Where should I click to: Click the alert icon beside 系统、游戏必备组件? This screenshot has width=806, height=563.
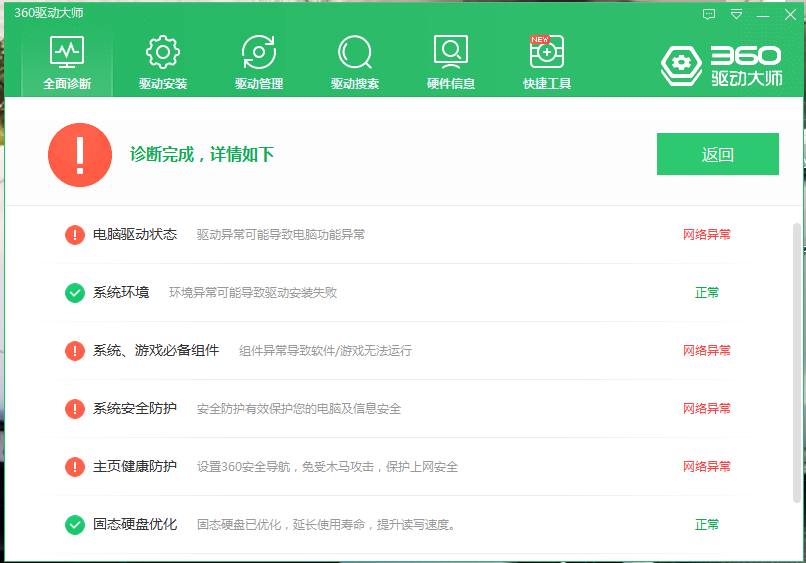coord(75,351)
